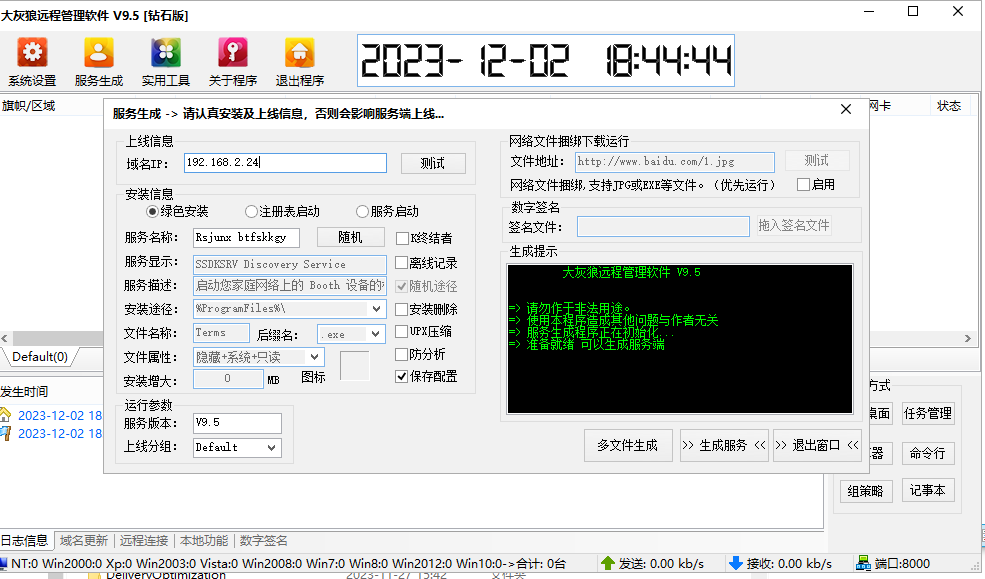Toggle the 离线记录 checkbox

click(x=402, y=262)
